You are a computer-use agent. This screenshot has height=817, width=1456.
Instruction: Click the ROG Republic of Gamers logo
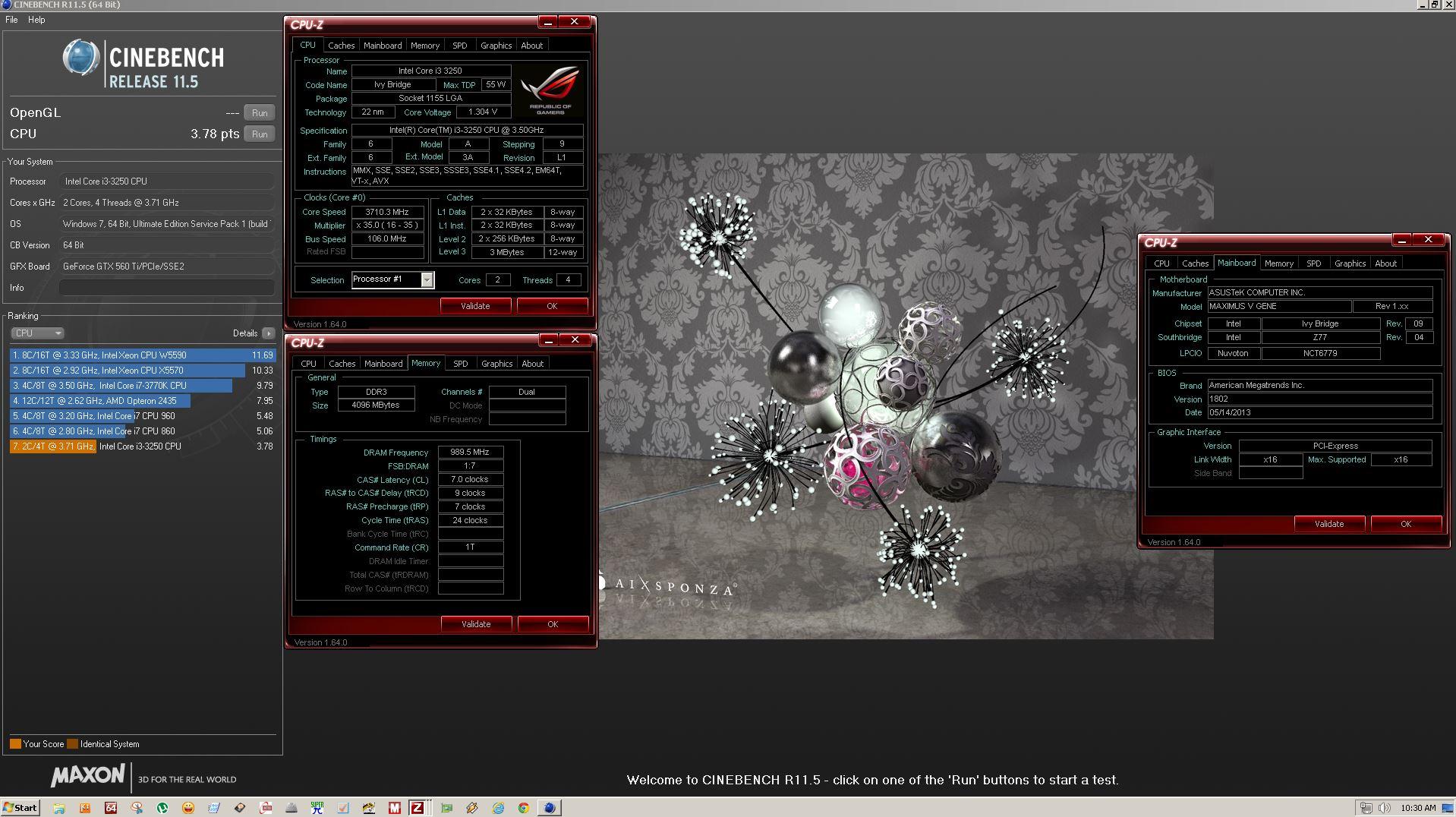pyautogui.click(x=550, y=90)
